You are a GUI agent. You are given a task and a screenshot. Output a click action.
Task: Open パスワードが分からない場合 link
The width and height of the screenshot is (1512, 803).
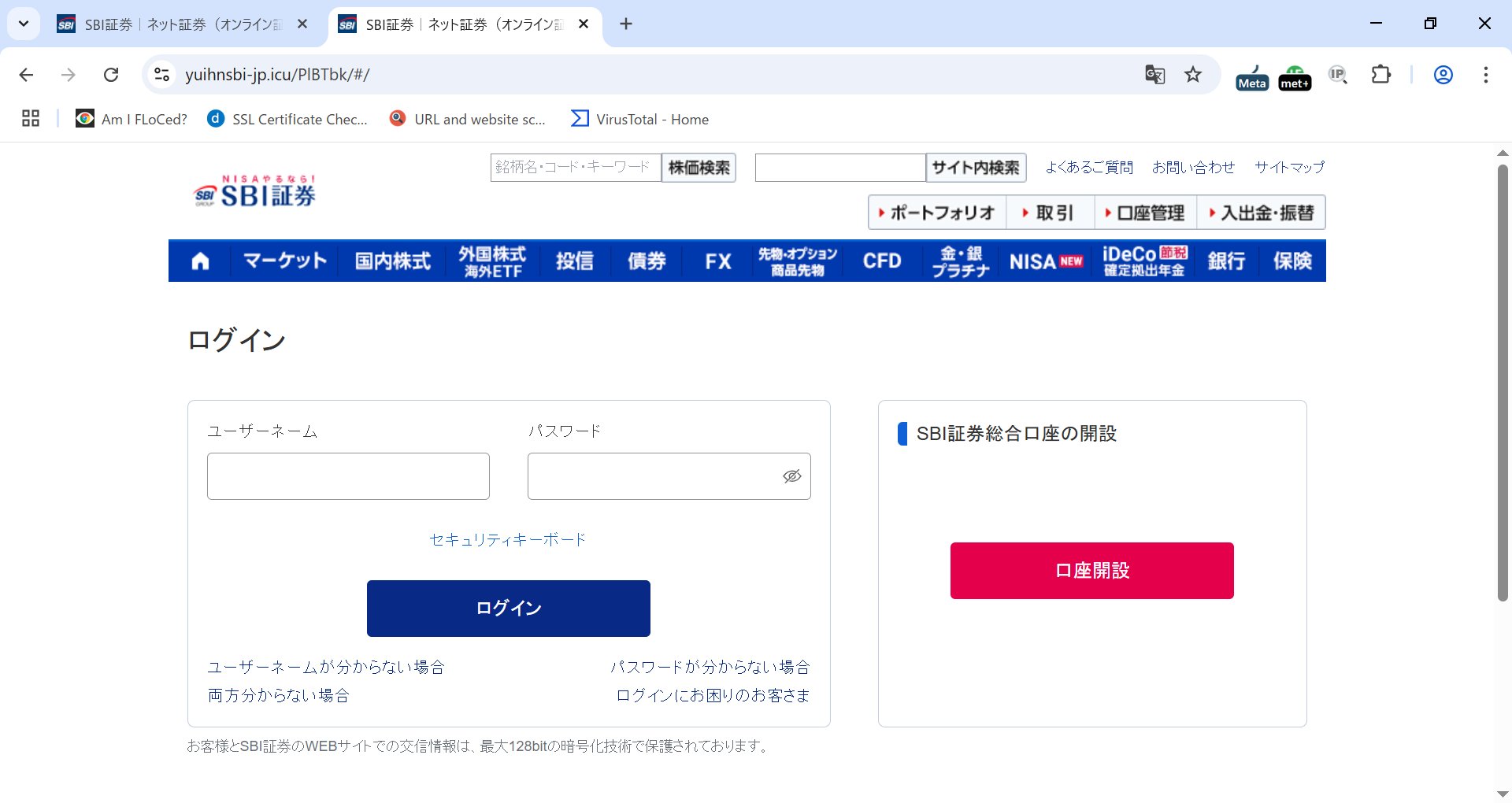point(710,668)
